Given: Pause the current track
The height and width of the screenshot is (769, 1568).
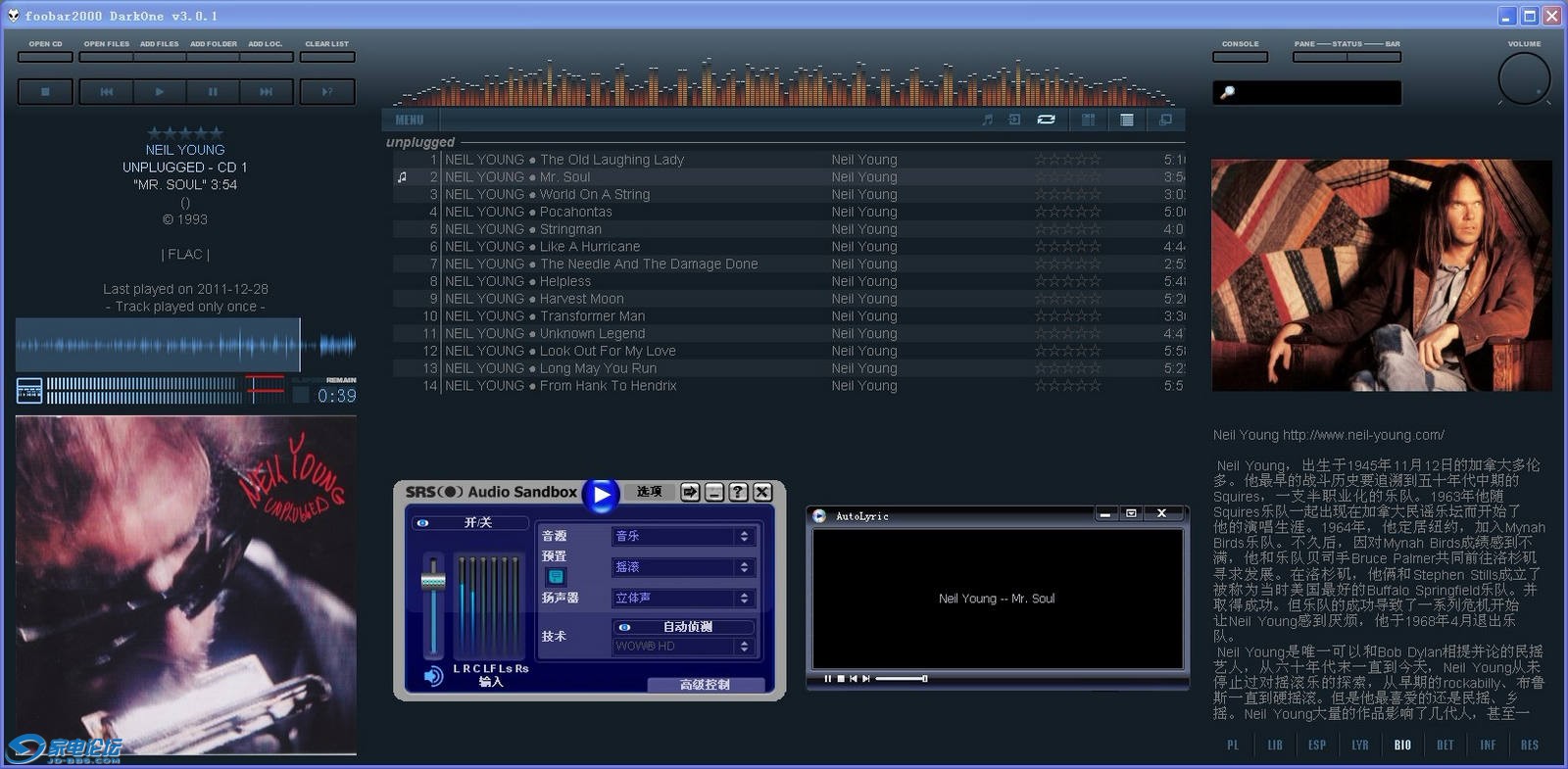Looking at the screenshot, I should (x=213, y=91).
